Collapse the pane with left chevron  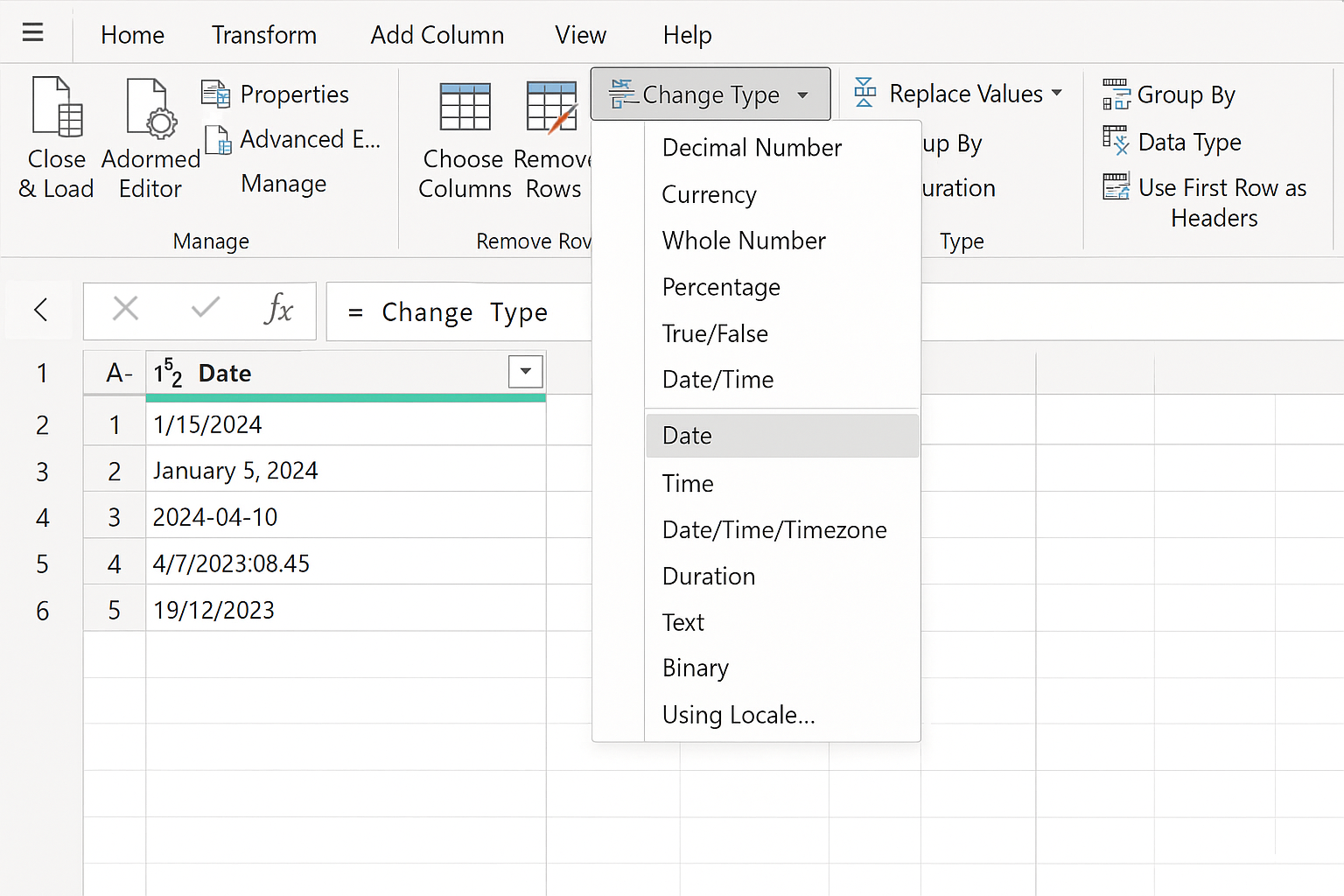pyautogui.click(x=40, y=309)
